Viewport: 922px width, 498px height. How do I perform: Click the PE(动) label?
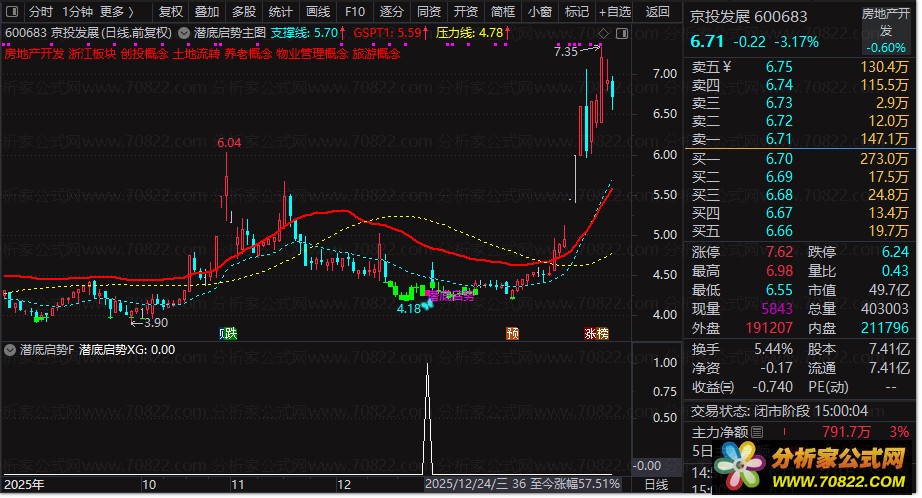click(829, 387)
